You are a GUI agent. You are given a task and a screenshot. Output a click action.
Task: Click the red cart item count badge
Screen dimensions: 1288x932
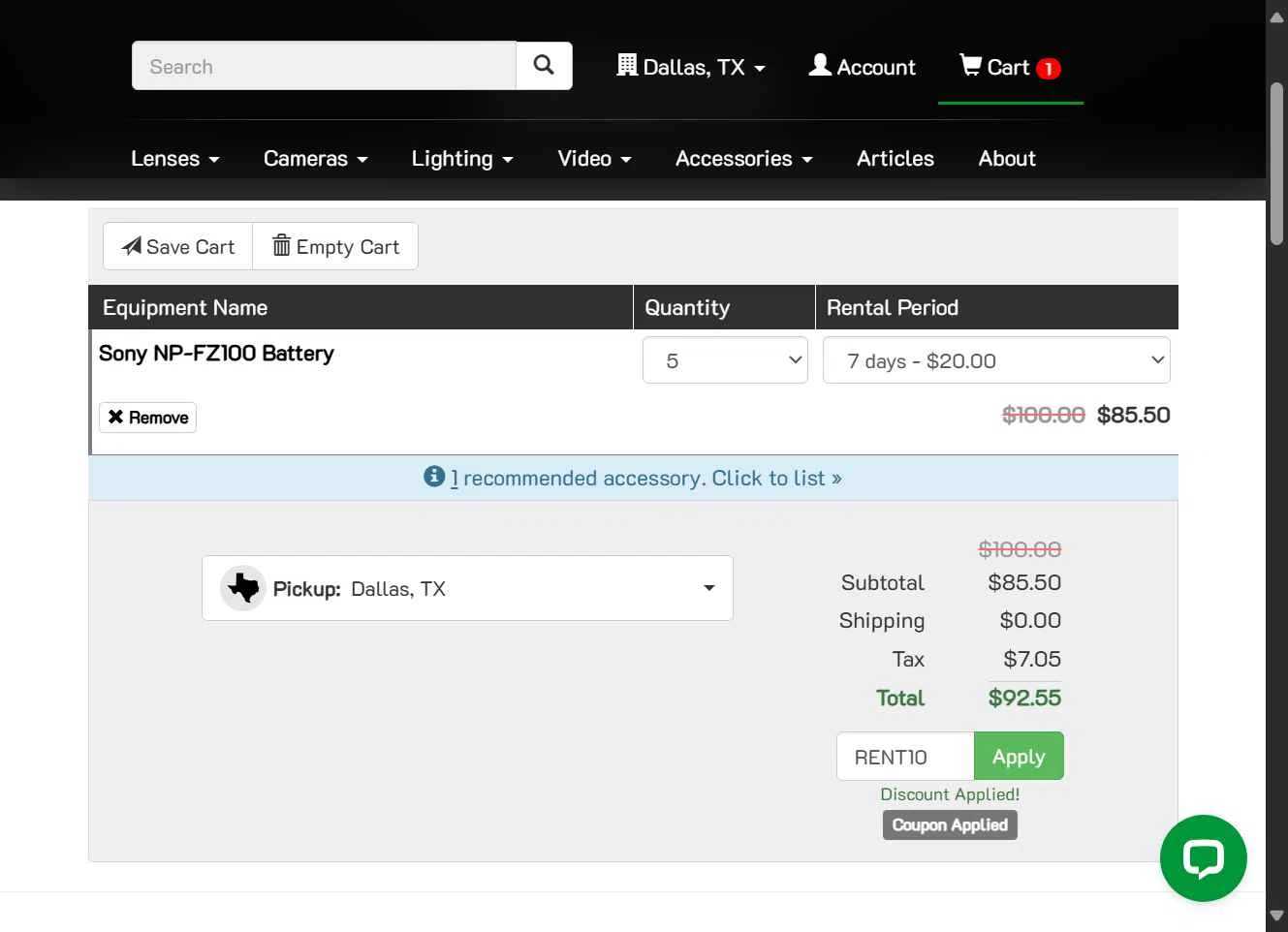tap(1048, 69)
